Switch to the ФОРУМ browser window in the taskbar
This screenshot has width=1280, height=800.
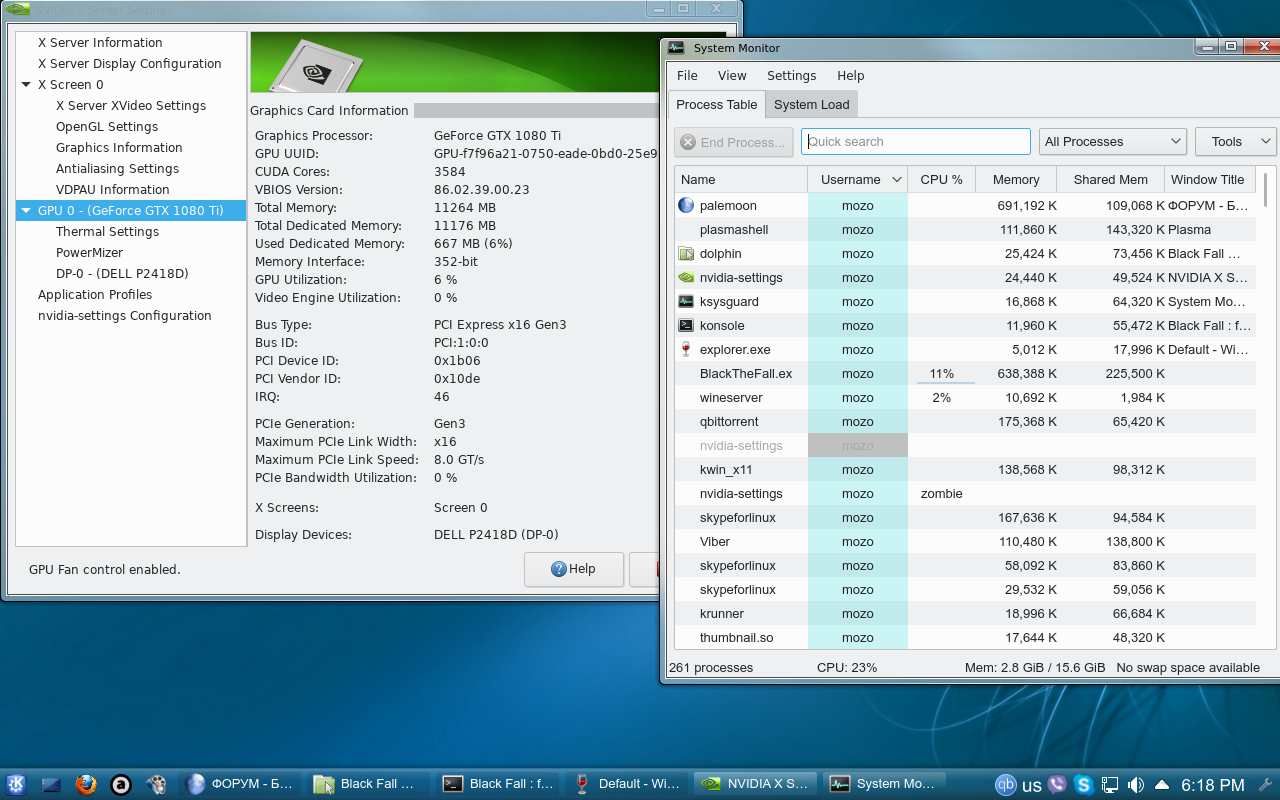coord(241,784)
